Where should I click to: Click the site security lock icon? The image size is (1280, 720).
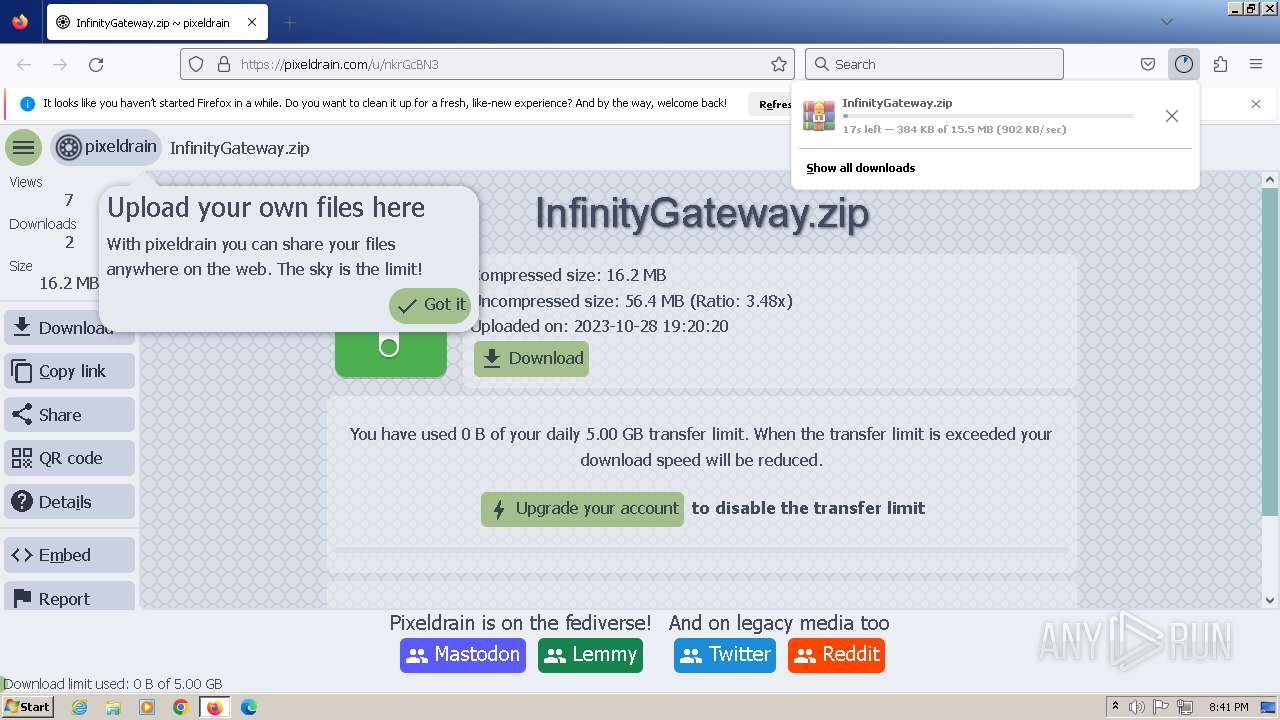(224, 64)
